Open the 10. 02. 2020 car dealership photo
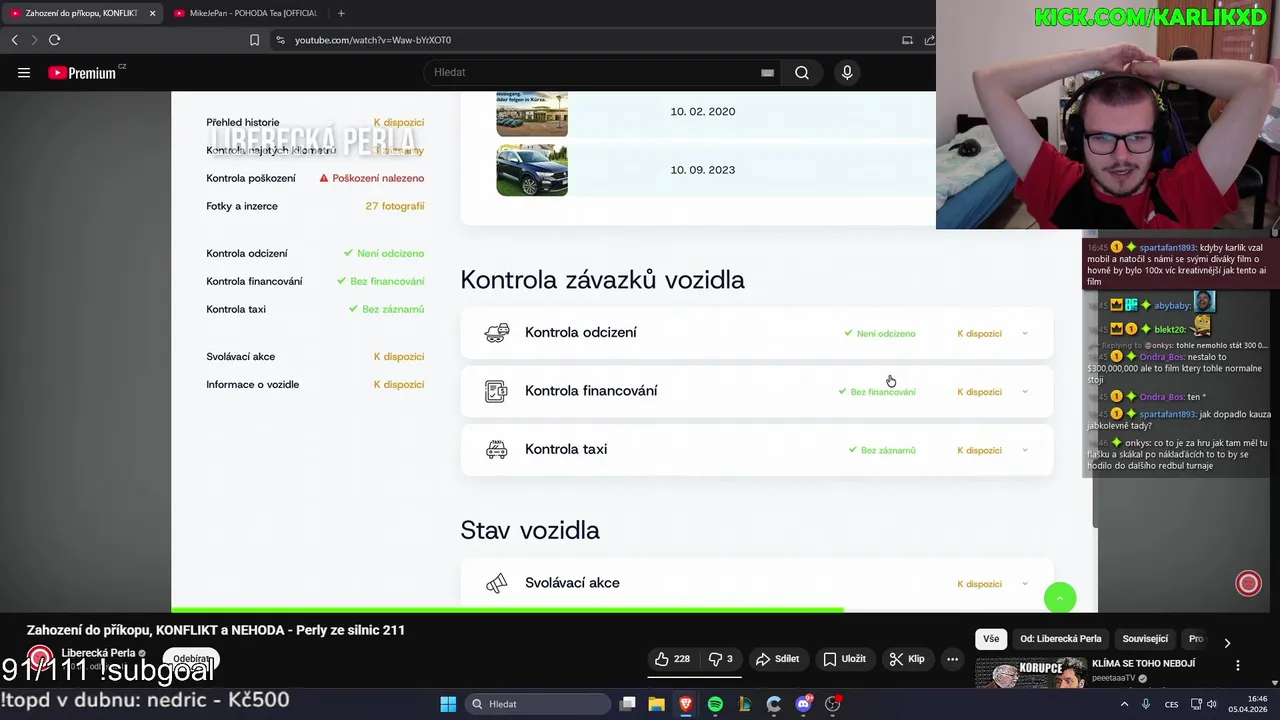 (x=532, y=113)
